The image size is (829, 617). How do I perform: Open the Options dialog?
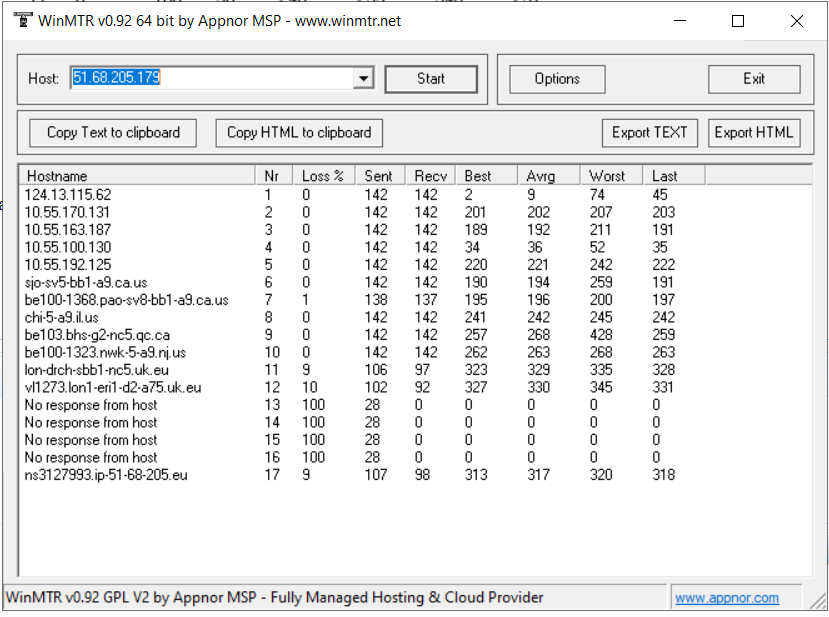point(557,79)
